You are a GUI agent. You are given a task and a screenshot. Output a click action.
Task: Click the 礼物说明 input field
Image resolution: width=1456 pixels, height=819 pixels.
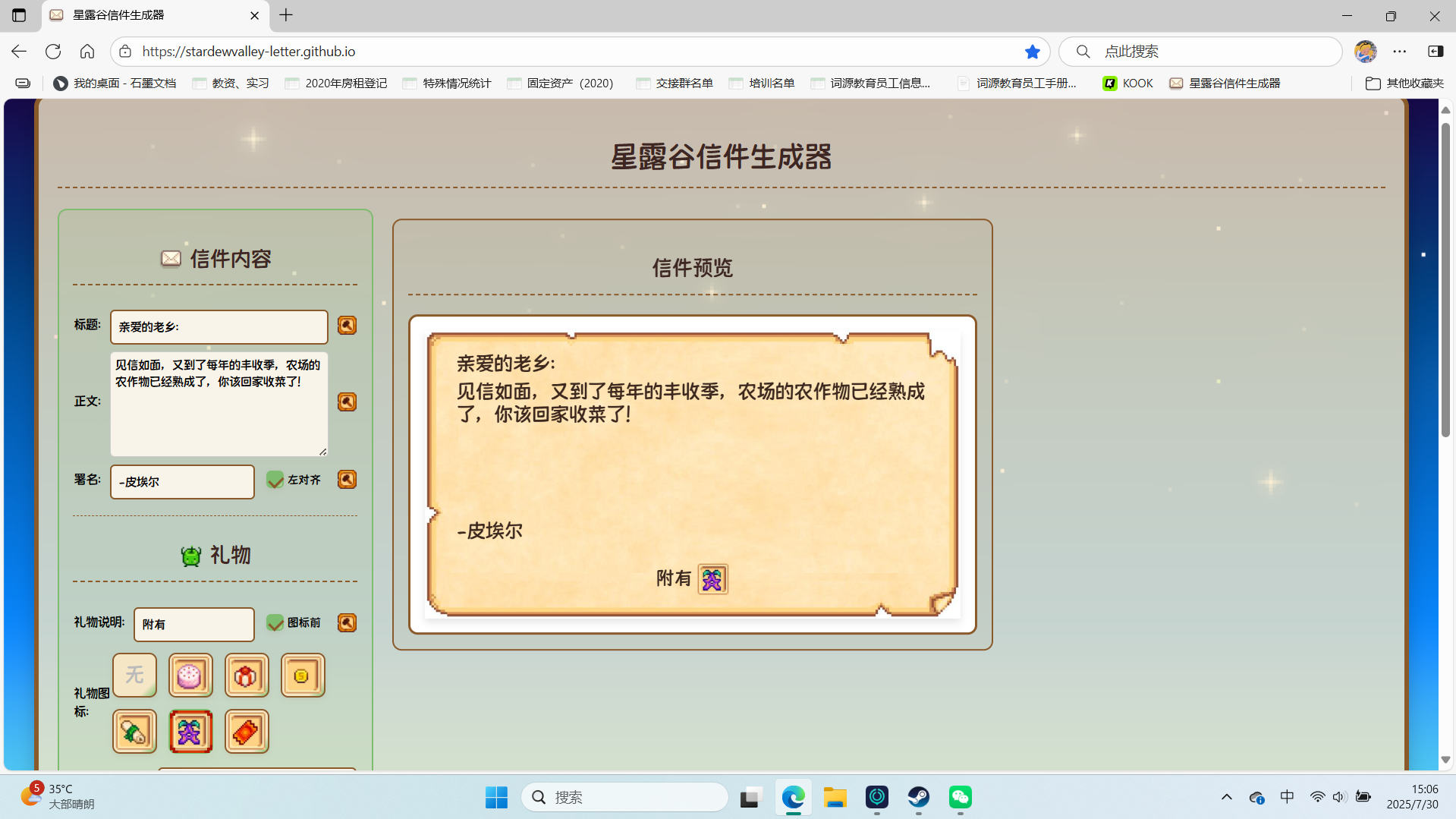click(194, 625)
